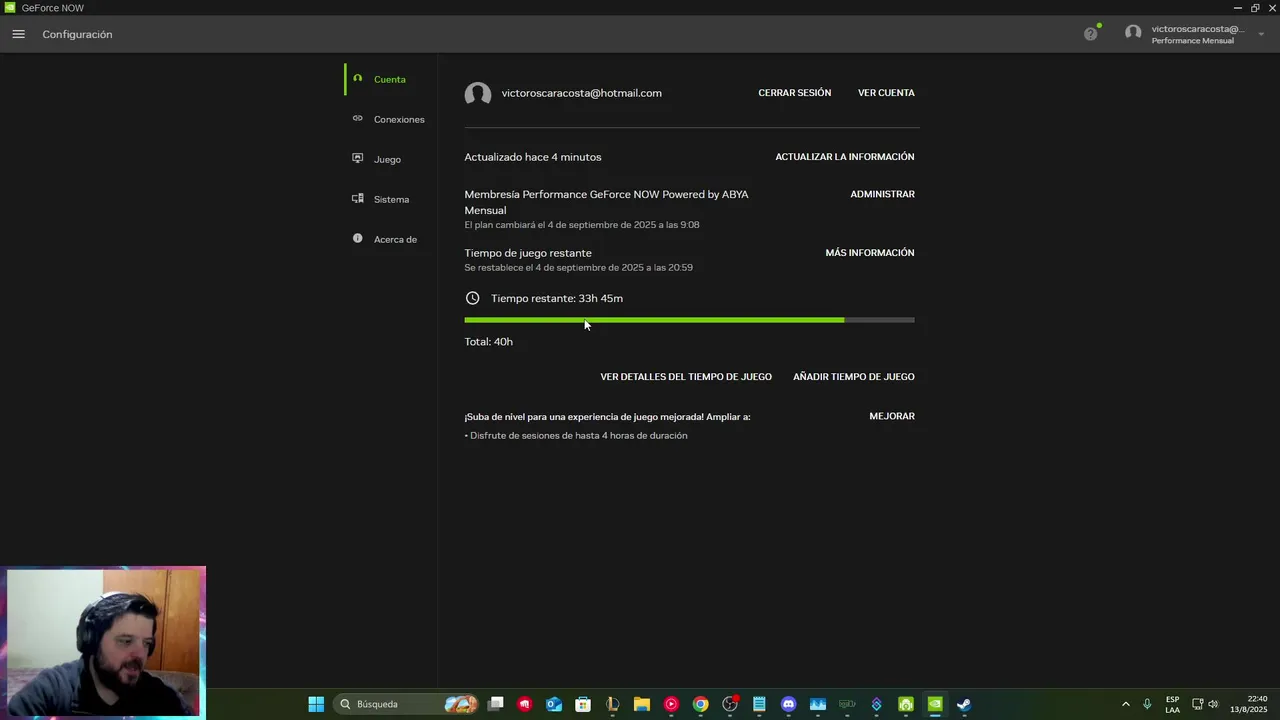This screenshot has height=720, width=1280.
Task: Click the user avatar icon in header
Action: 1133,33
